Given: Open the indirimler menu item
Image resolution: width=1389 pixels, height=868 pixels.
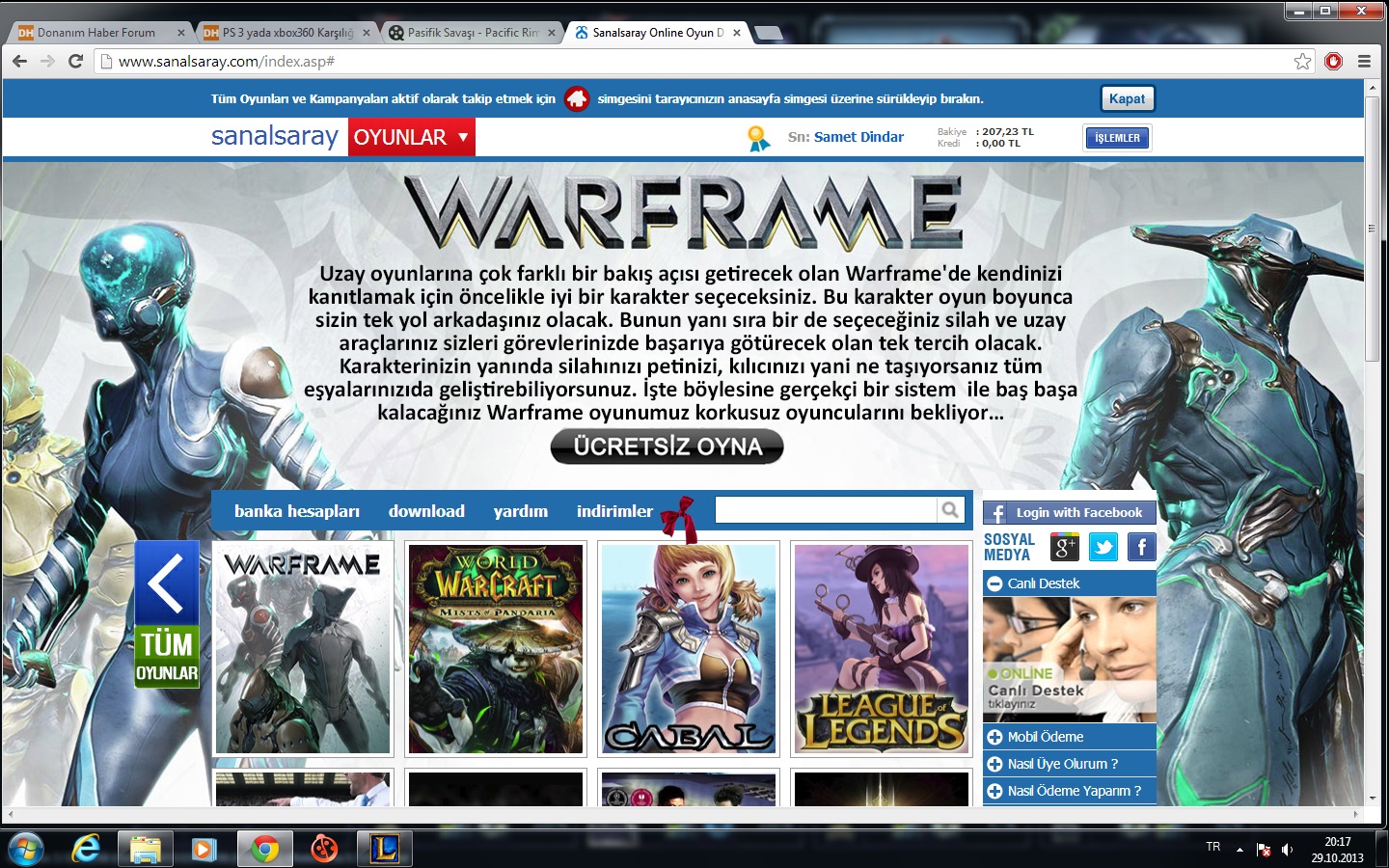Looking at the screenshot, I should [x=614, y=511].
